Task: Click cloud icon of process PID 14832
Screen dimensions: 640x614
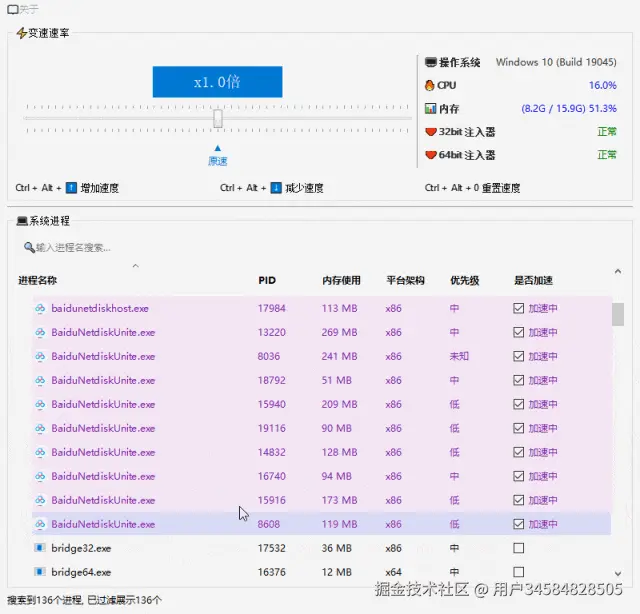Action: [x=40, y=452]
